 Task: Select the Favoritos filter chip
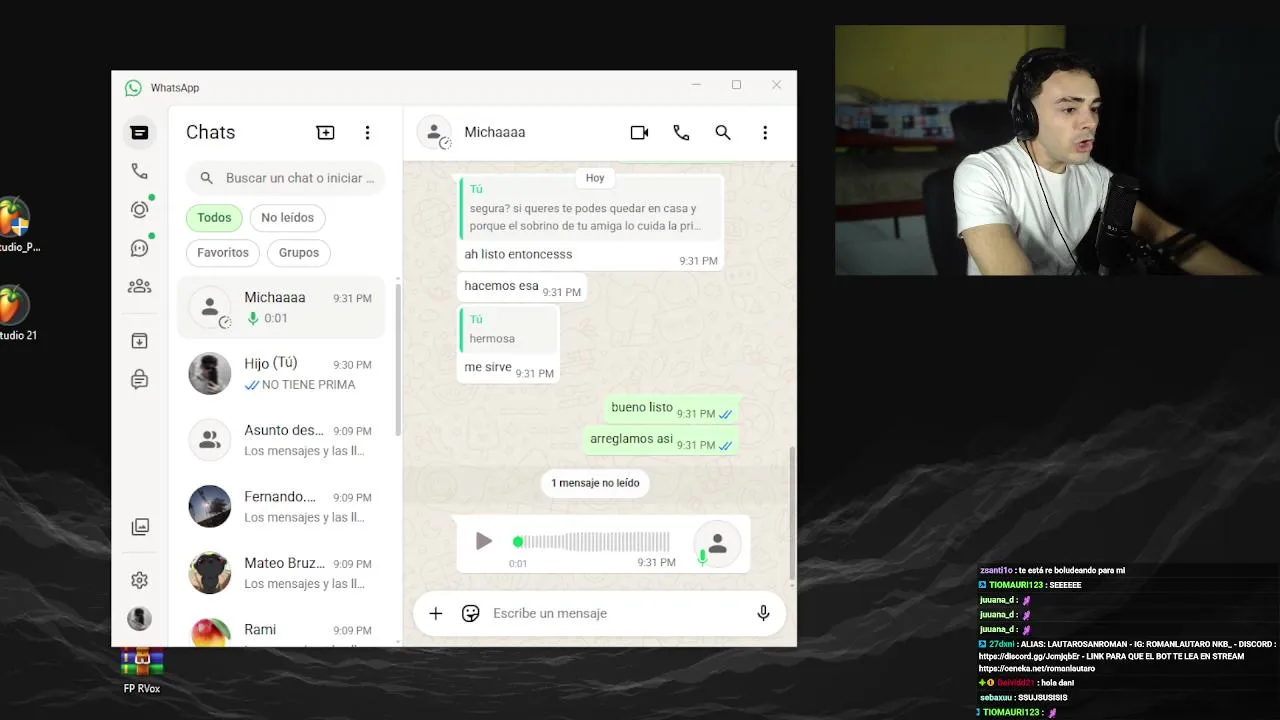tap(223, 252)
